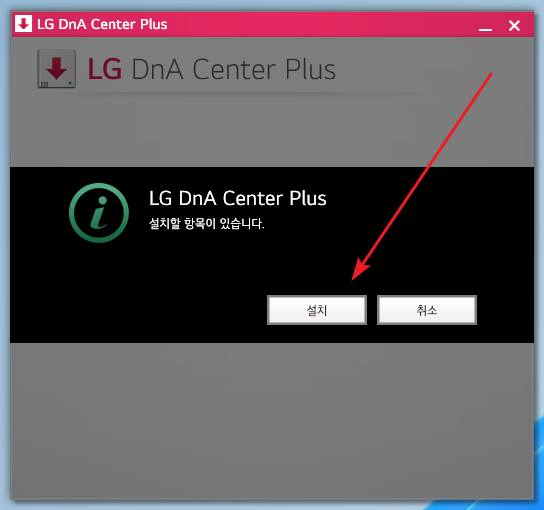Close the LG DnA Center Plus window

pos(514,26)
